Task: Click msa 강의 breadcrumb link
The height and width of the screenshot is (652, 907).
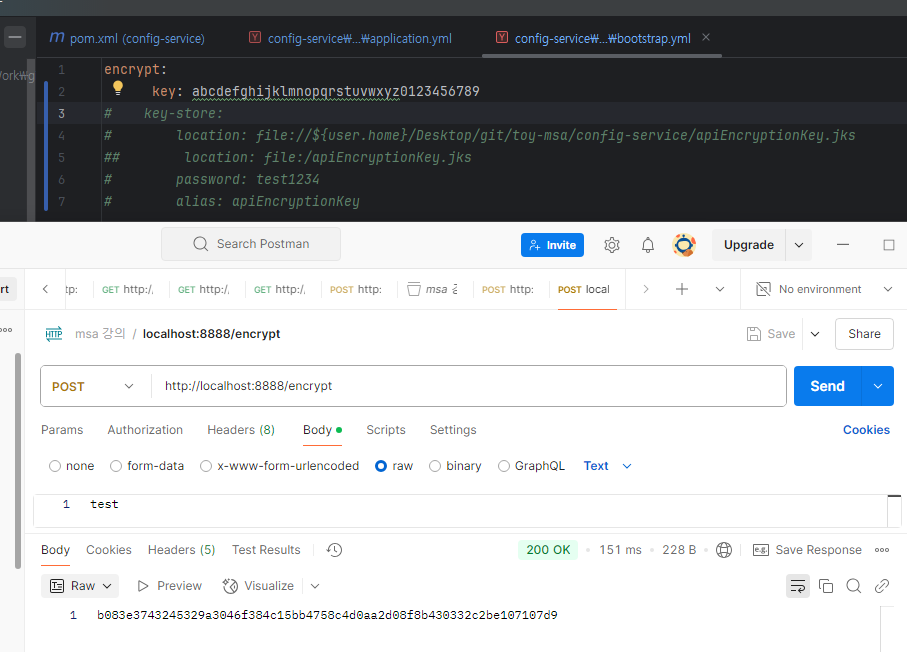Action: (x=99, y=334)
